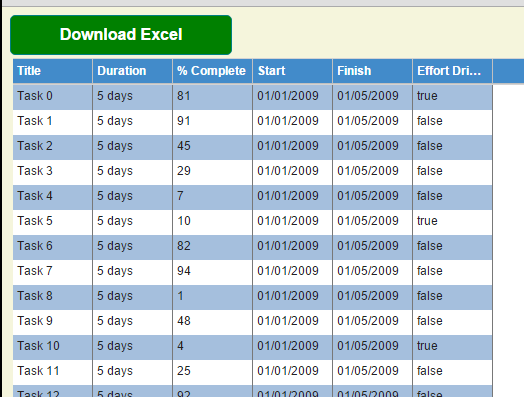The width and height of the screenshot is (524, 397).
Task: Click Task 0 duration cell '5 days'
Action: (133, 97)
